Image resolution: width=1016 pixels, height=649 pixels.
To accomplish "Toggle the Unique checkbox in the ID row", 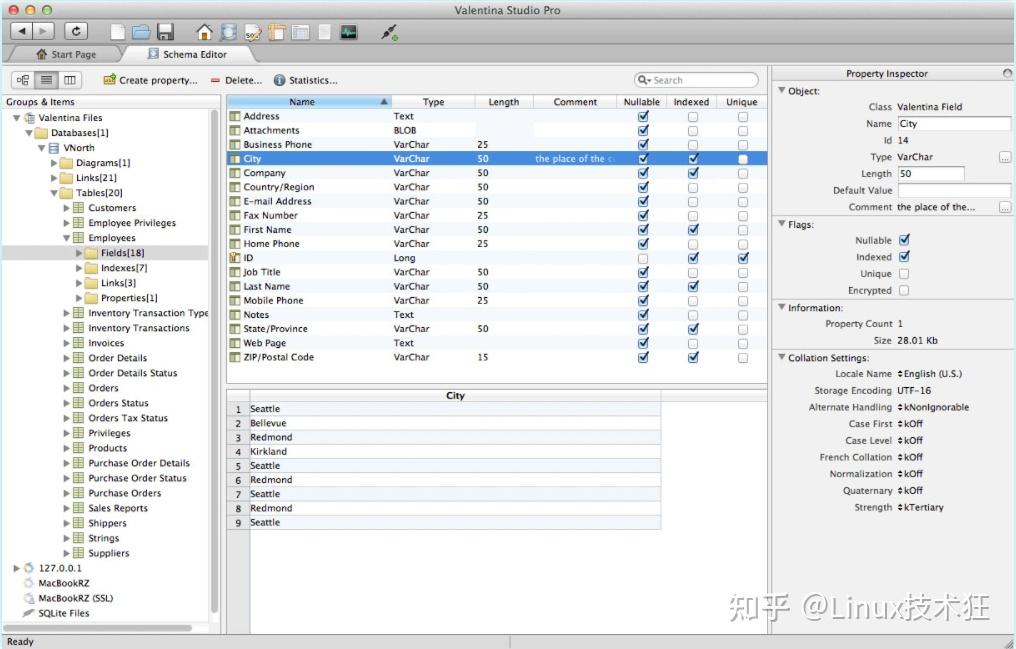I will click(743, 258).
